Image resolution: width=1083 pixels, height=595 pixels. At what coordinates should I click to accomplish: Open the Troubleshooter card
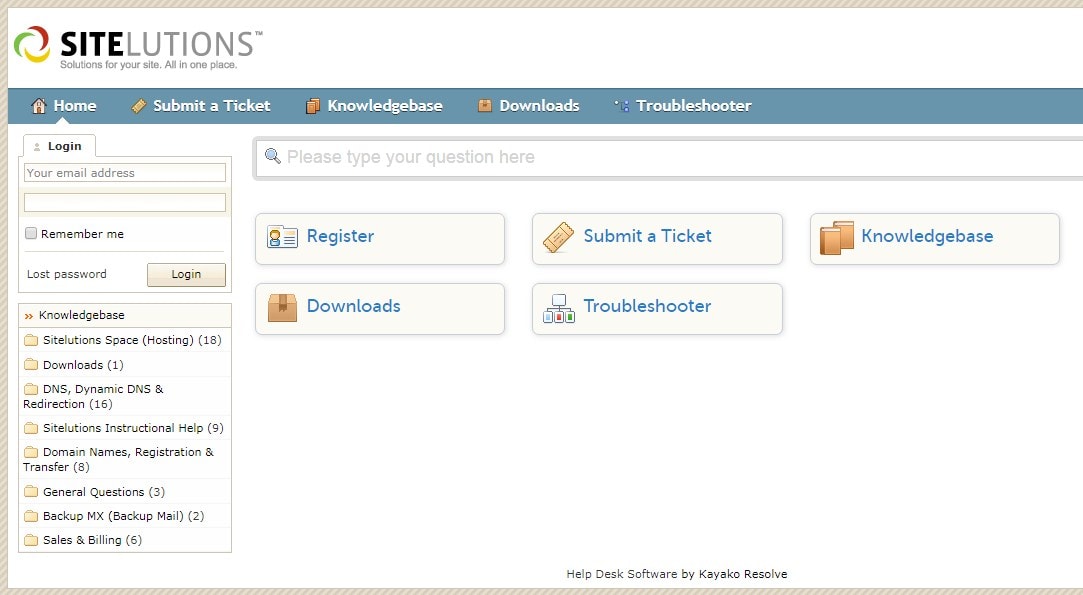(657, 309)
